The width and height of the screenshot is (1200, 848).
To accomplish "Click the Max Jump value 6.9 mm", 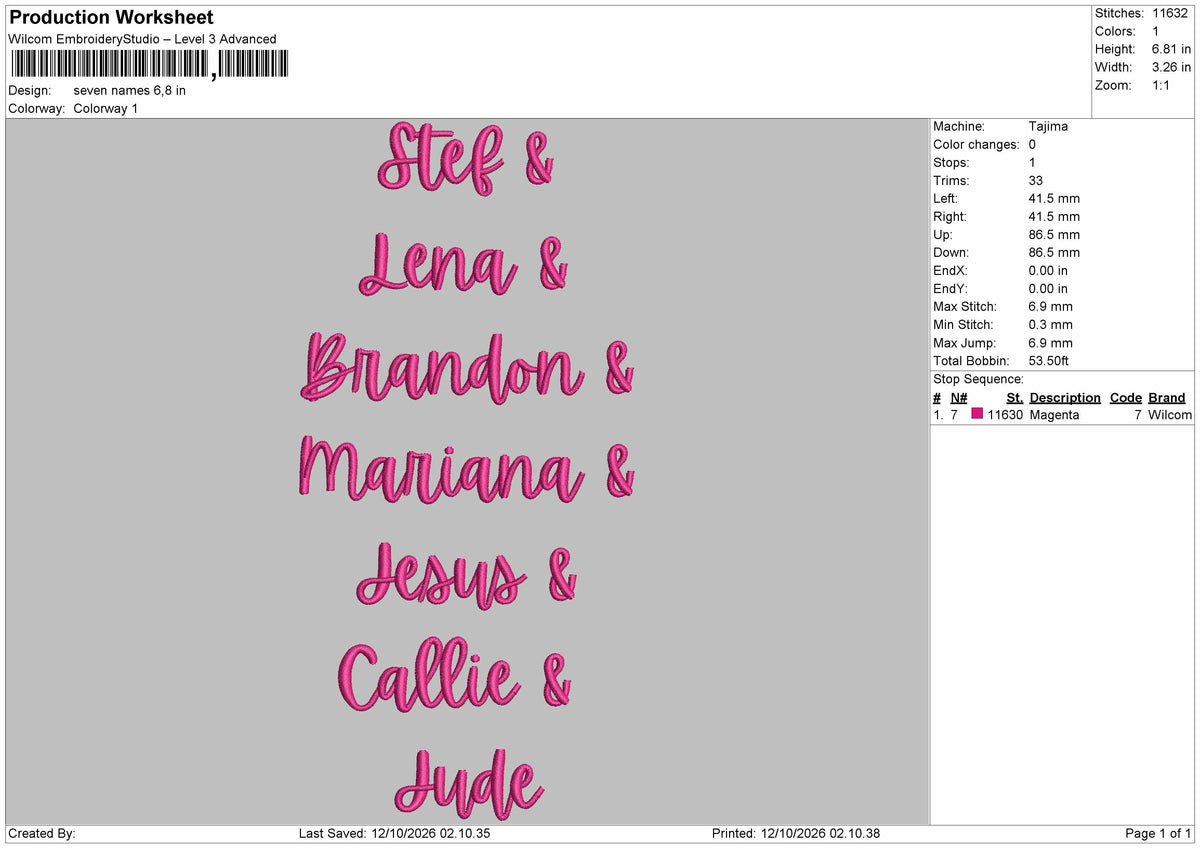I will pos(1050,342).
